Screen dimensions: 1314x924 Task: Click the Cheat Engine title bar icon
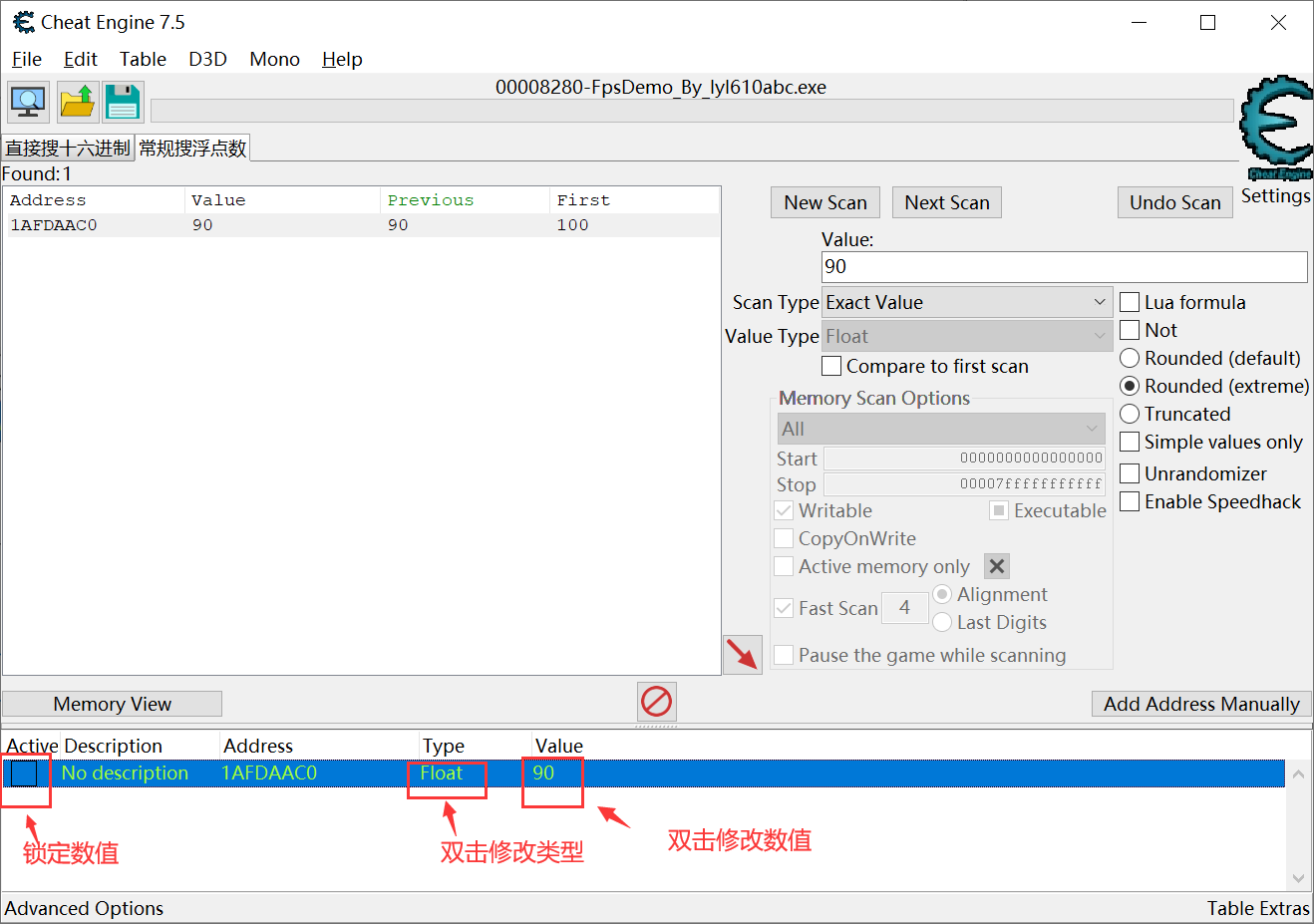coord(23,22)
